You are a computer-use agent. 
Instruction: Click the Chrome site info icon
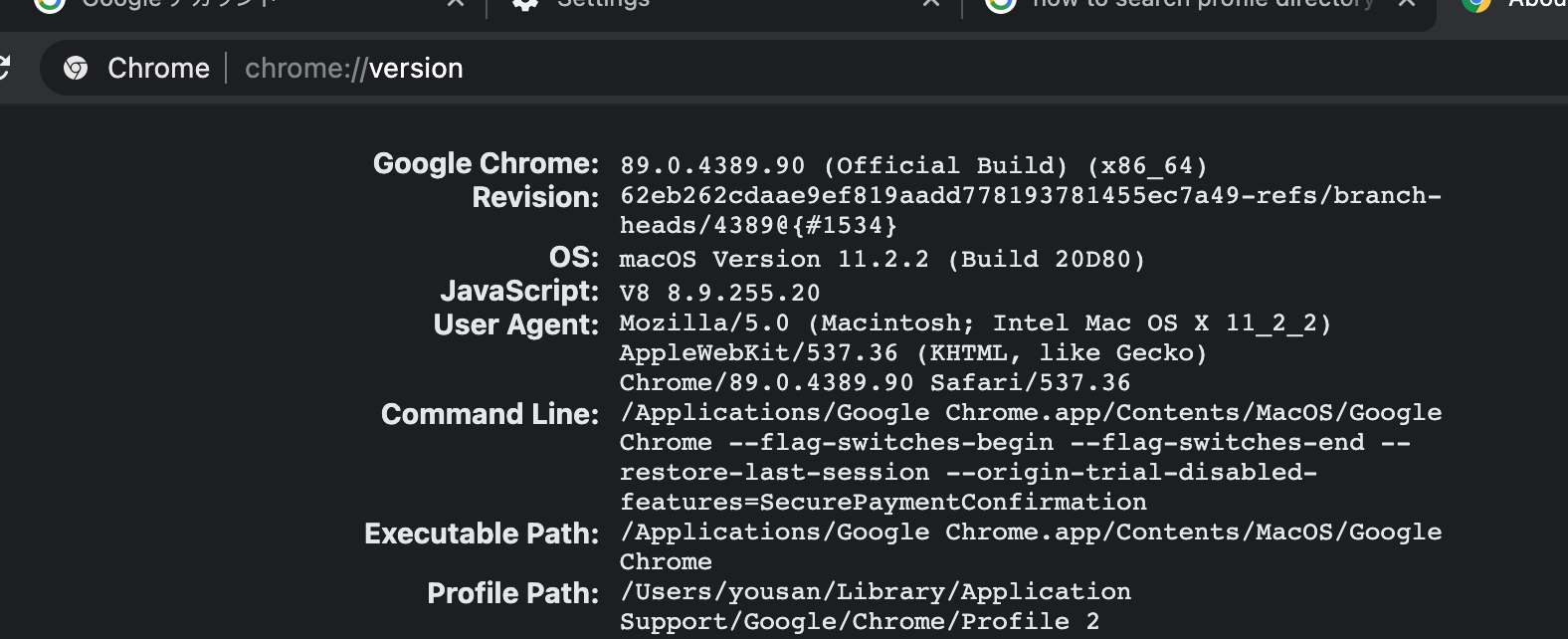click(75, 68)
